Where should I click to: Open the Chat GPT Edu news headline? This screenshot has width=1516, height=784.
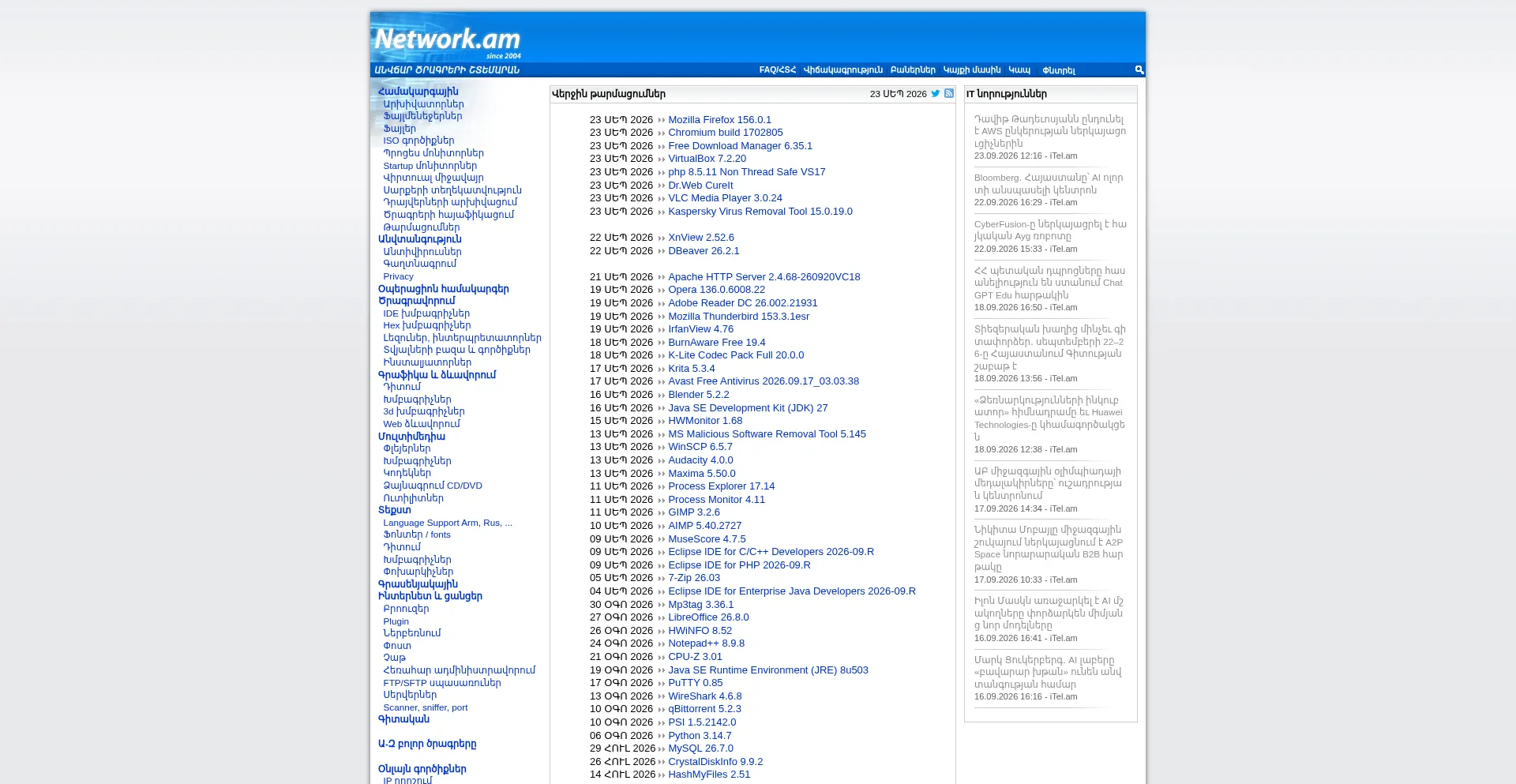click(x=1050, y=283)
